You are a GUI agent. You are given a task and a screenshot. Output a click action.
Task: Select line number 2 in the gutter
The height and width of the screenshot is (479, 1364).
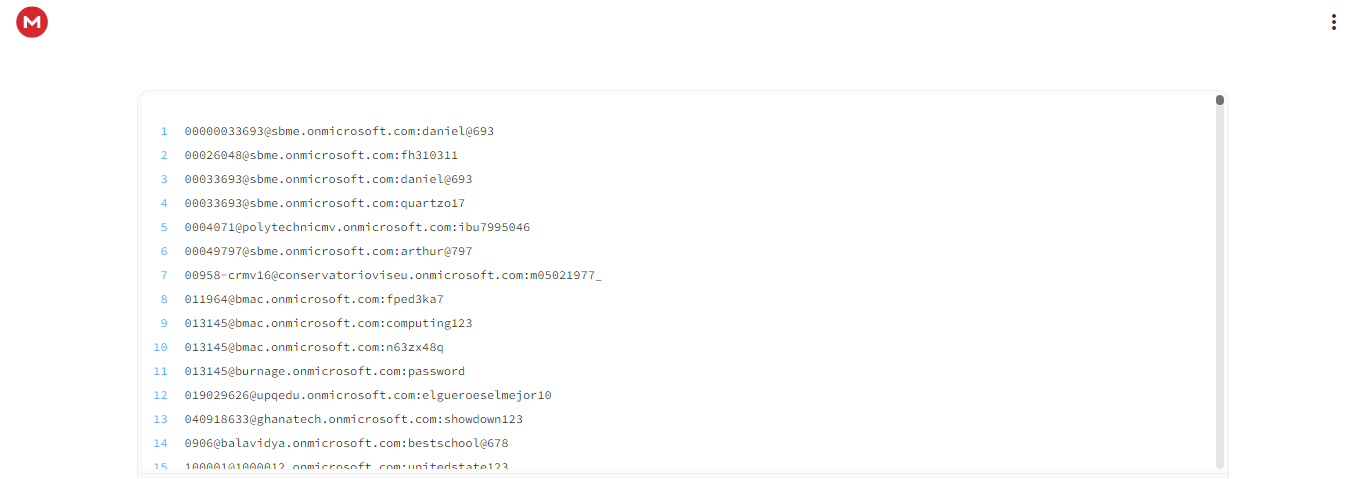tap(164, 155)
